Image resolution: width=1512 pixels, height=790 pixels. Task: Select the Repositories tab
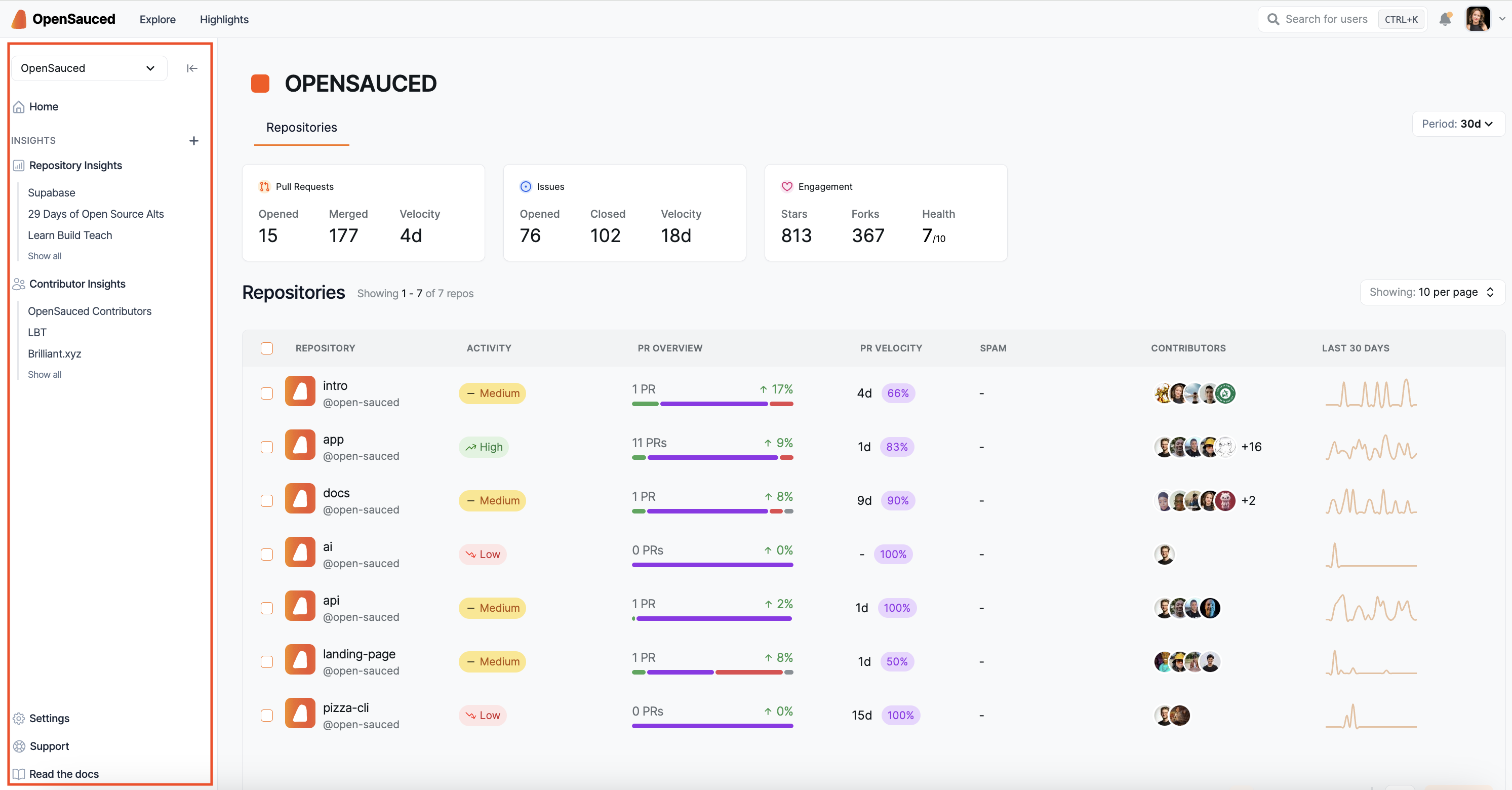[301, 128]
